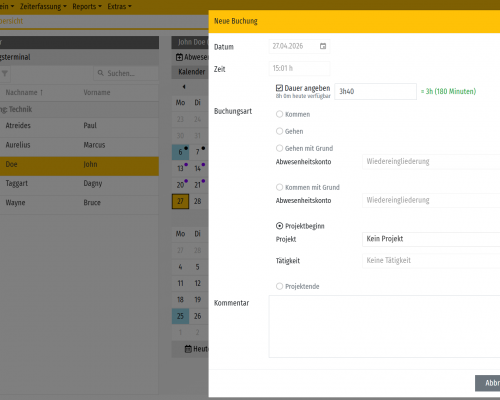500x400 pixels.
Task: Toggle the Dauer angeben checkbox
Action: 279,88
